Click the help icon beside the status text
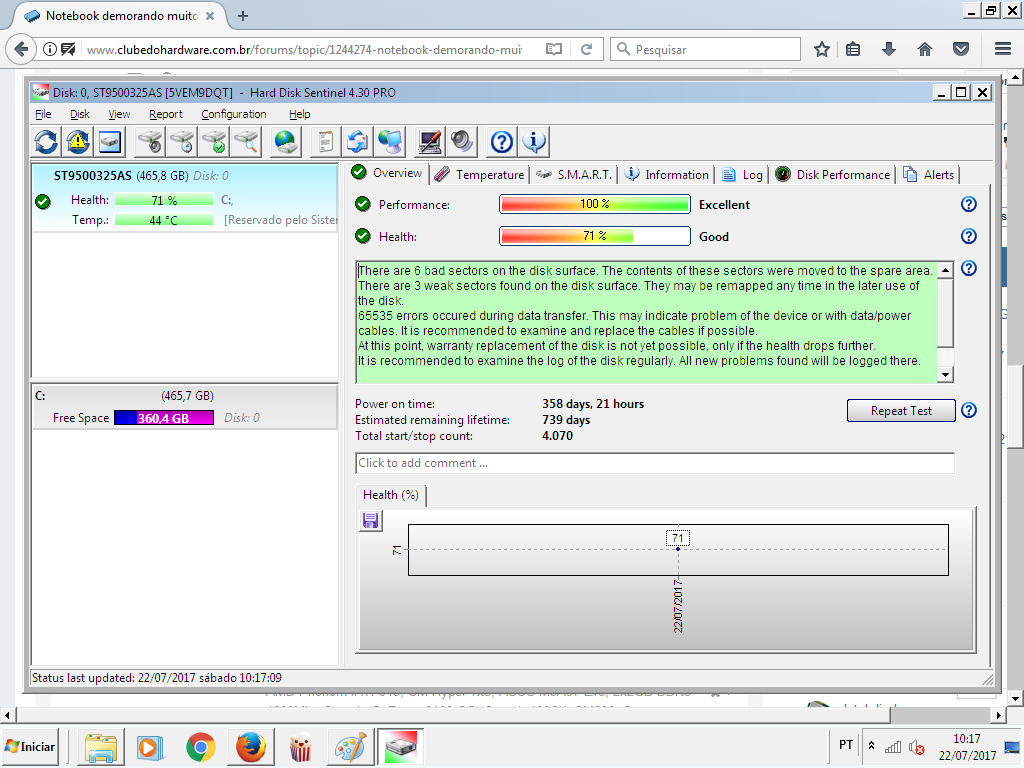This screenshot has height=768, width=1024. (x=968, y=268)
